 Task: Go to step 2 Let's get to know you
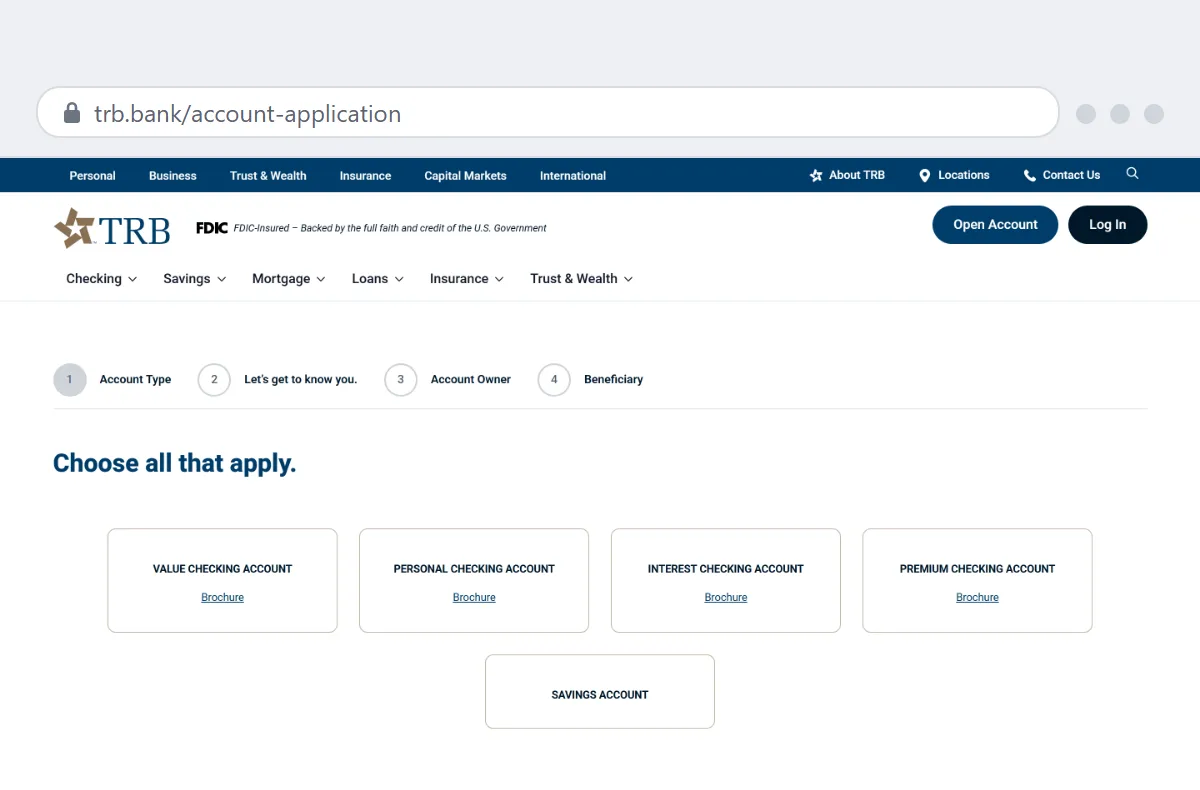pos(277,380)
